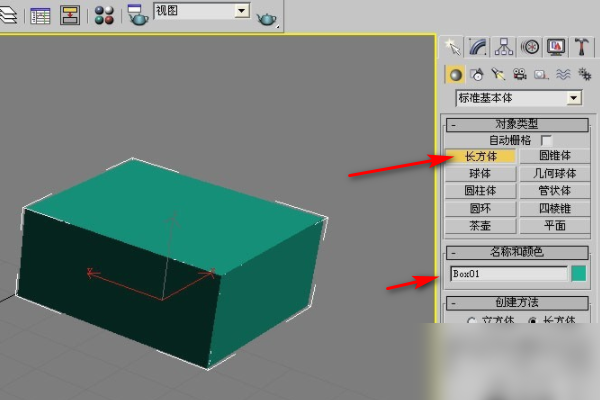Open the Curve Editor toolbar icon
600x400 pixels.
(x=40, y=16)
